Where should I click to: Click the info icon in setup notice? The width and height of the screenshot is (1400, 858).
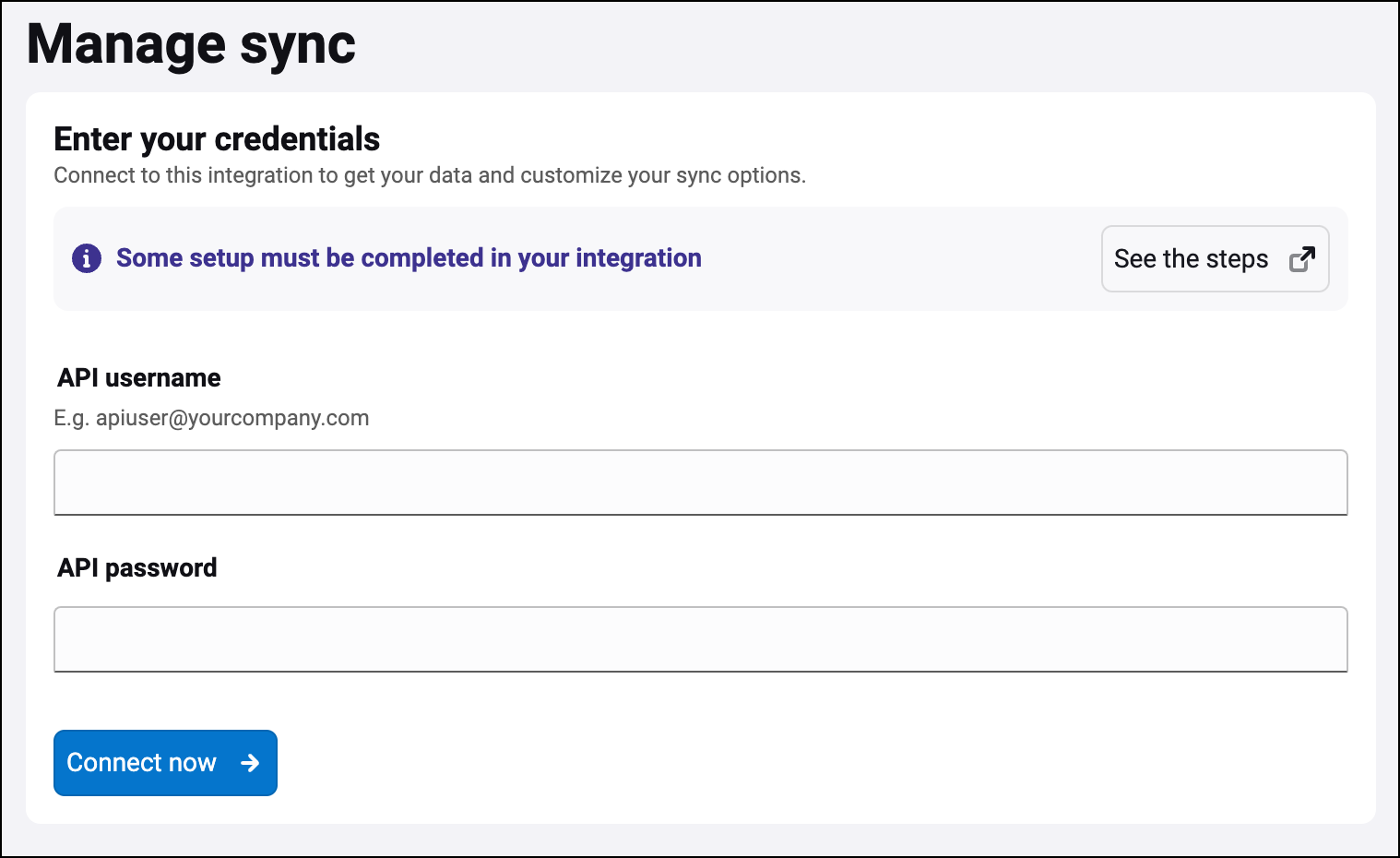coord(87,258)
